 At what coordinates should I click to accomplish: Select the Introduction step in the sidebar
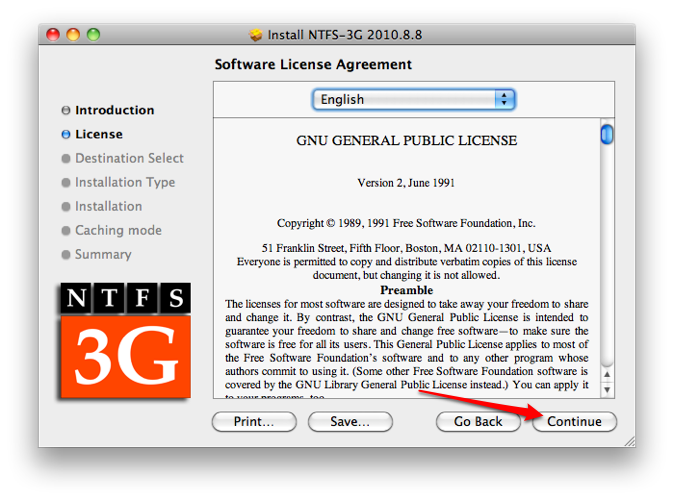point(114,110)
